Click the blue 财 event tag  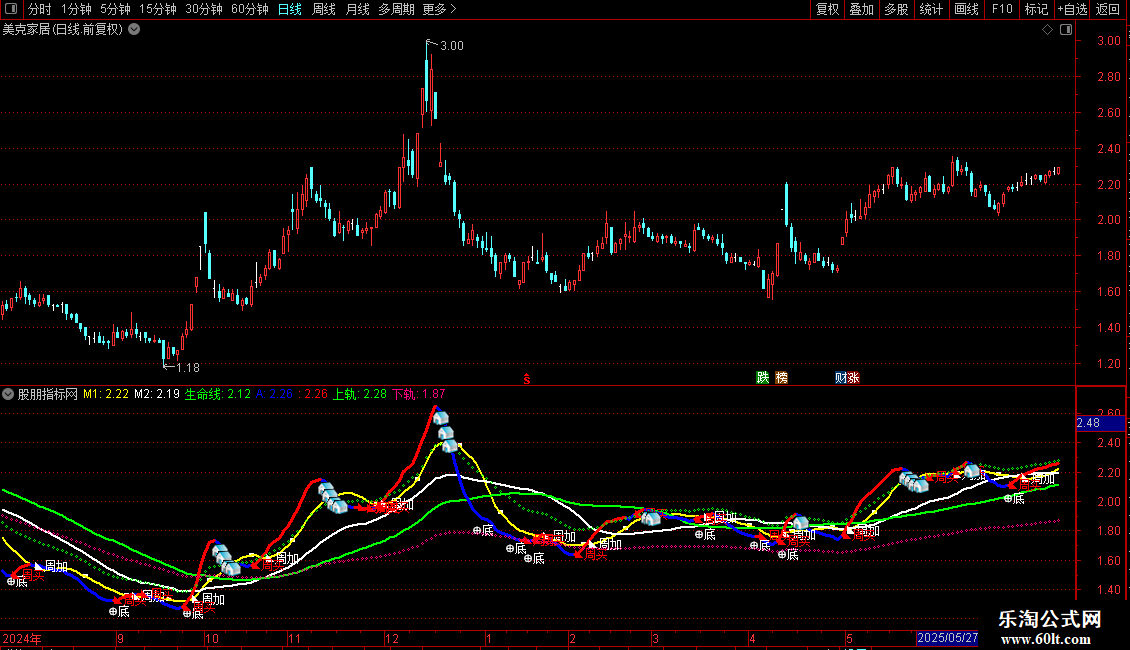pyautogui.click(x=841, y=378)
